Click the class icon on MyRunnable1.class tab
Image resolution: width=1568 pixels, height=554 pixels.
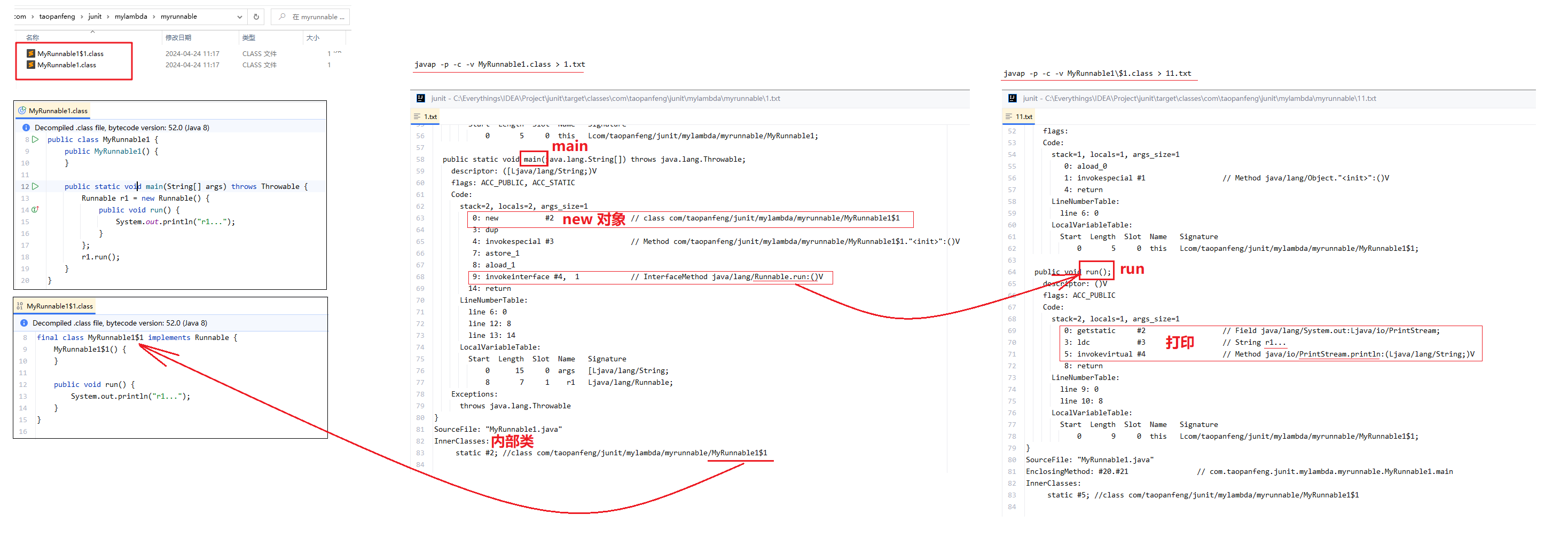(22, 110)
